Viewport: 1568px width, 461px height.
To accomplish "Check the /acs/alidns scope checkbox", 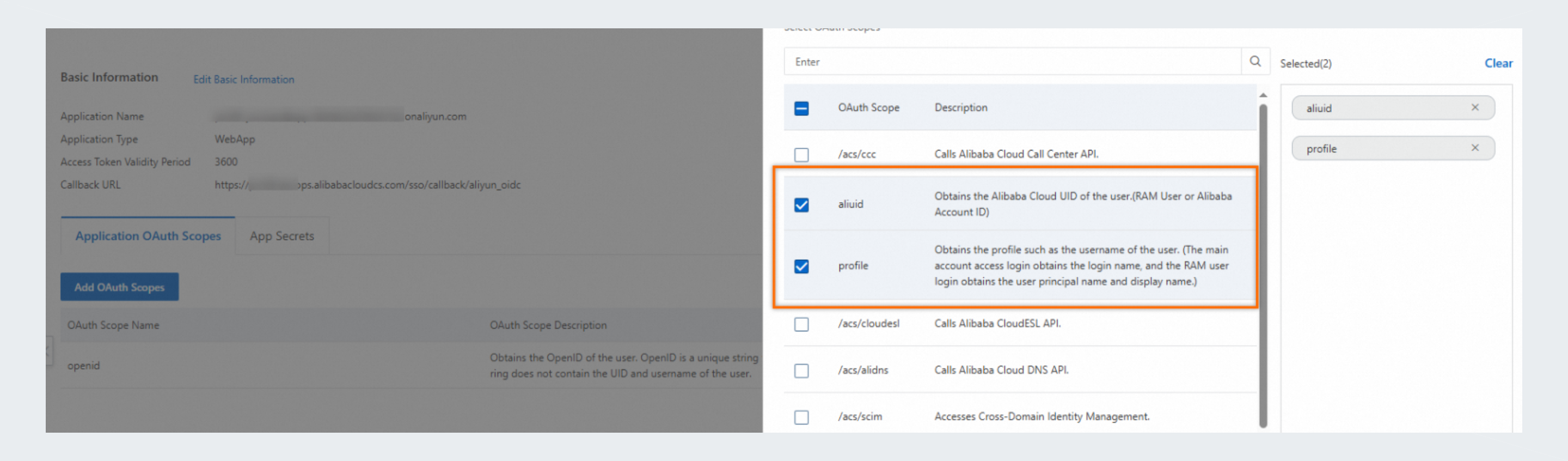I will [x=801, y=371].
